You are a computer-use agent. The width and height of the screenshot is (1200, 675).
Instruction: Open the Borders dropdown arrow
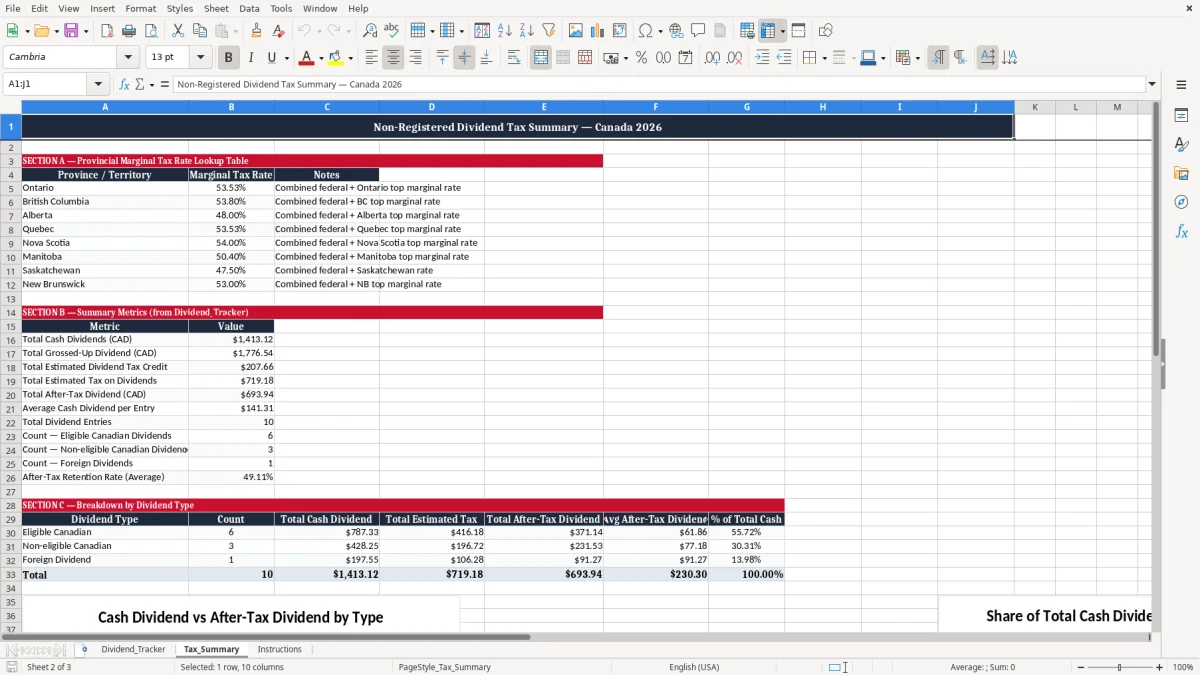pyautogui.click(x=824, y=58)
